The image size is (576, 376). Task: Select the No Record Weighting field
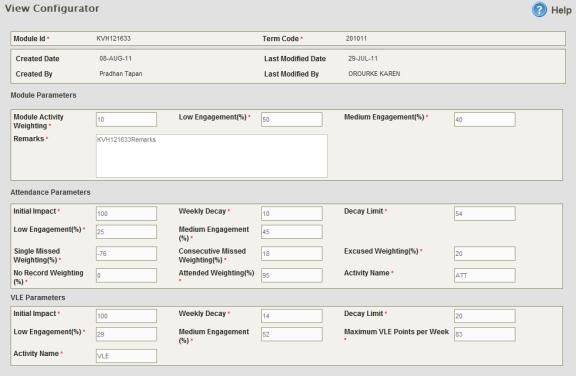point(126,276)
